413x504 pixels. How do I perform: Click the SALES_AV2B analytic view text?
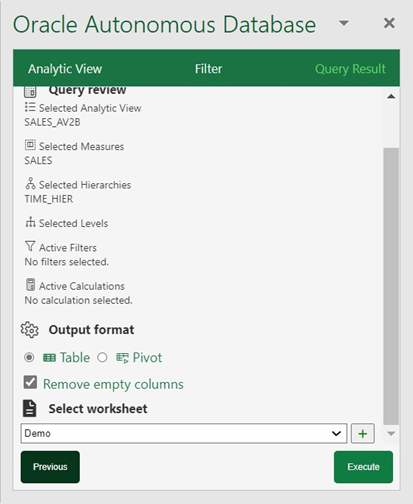click(x=52, y=122)
